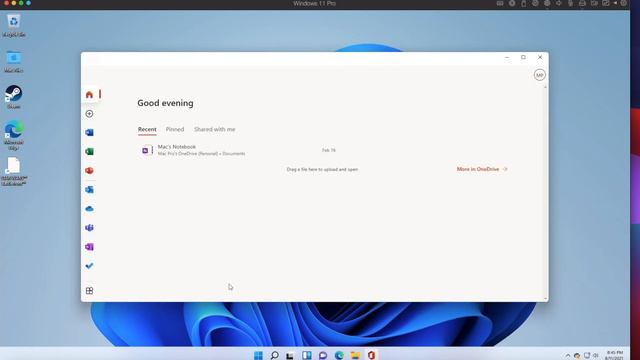
Task: Launch PowerPoint from the sidebar
Action: 89,171
